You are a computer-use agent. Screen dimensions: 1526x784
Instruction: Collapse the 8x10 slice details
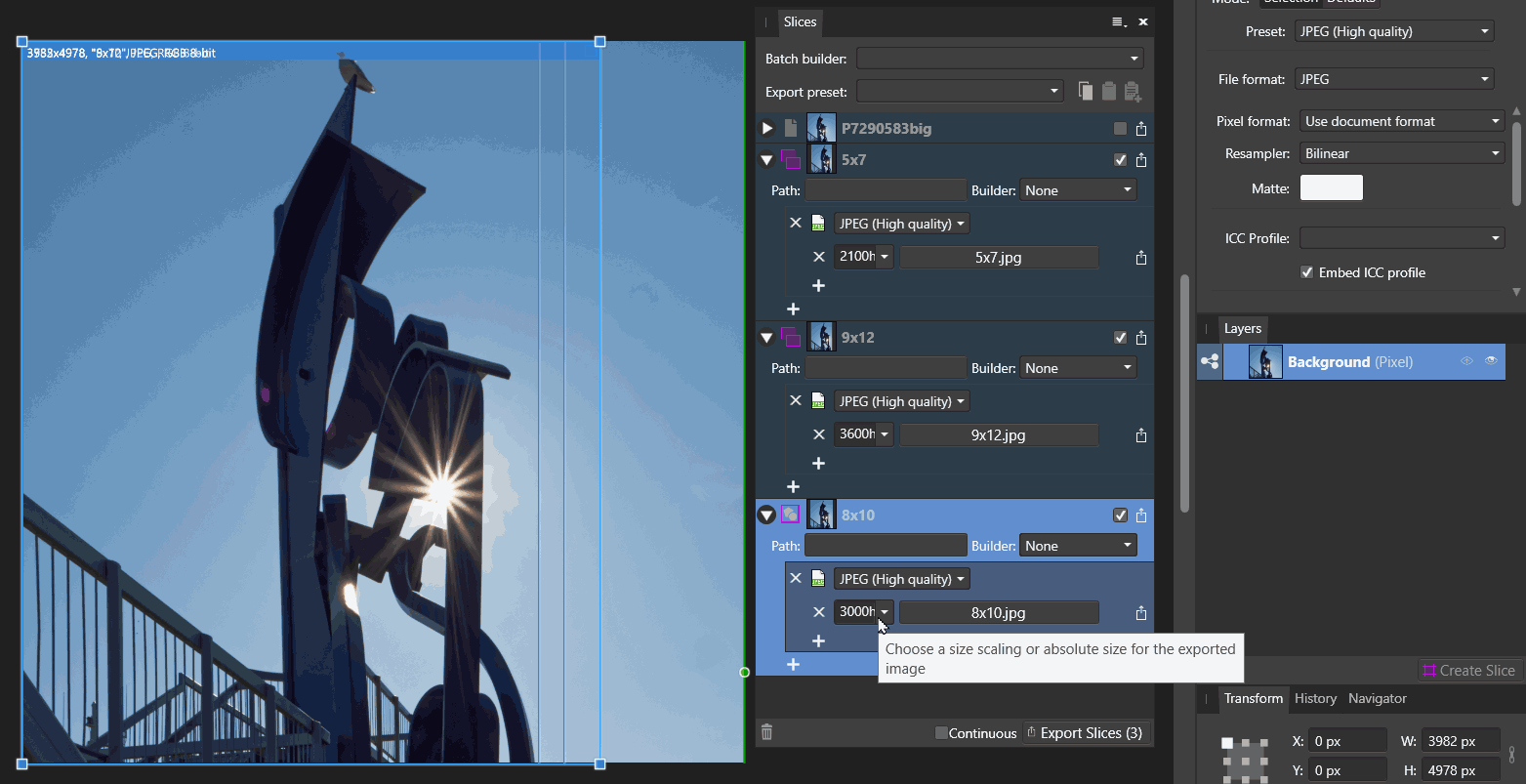tap(767, 516)
